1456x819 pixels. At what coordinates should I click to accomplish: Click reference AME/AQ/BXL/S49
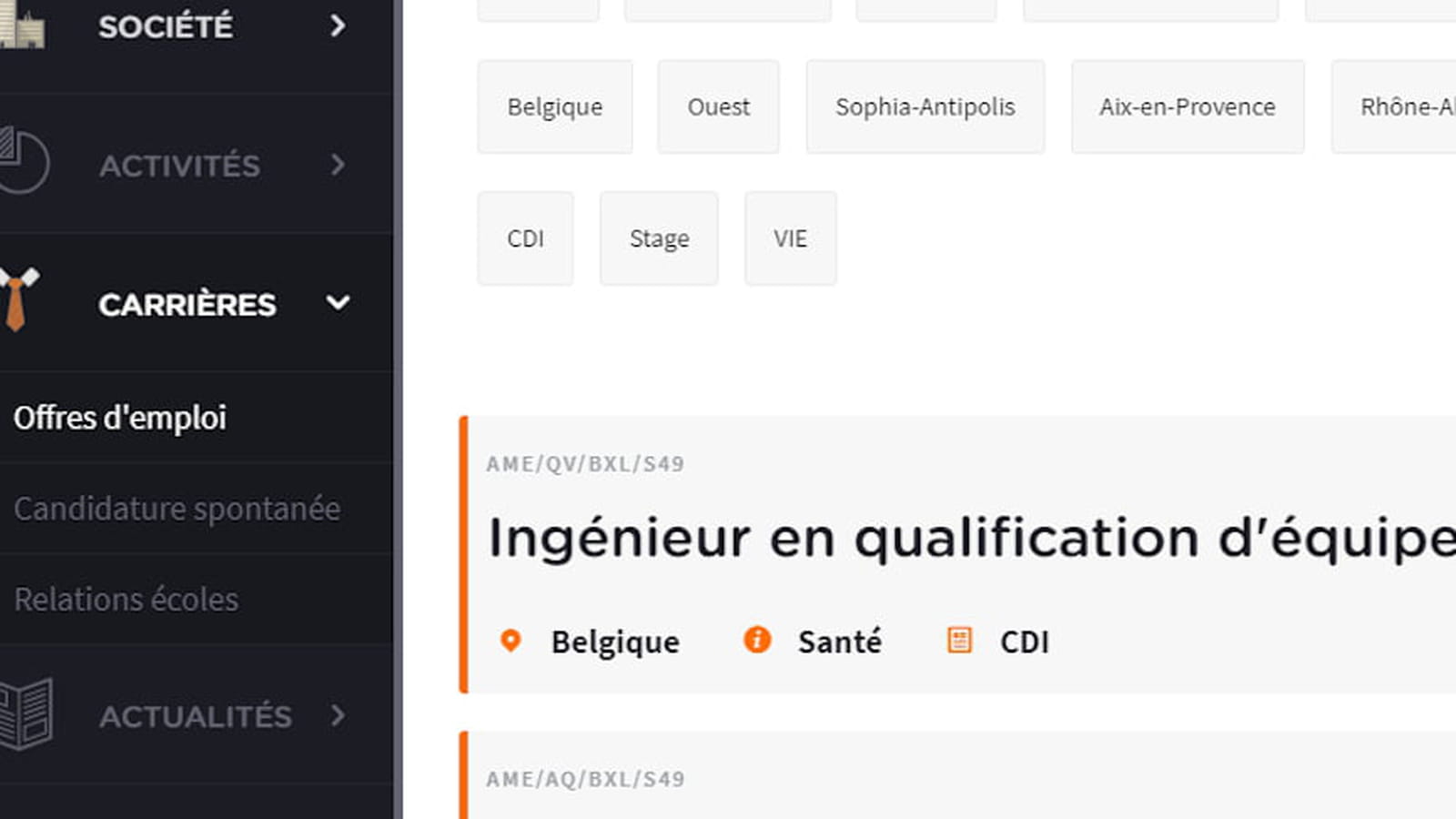(x=585, y=779)
